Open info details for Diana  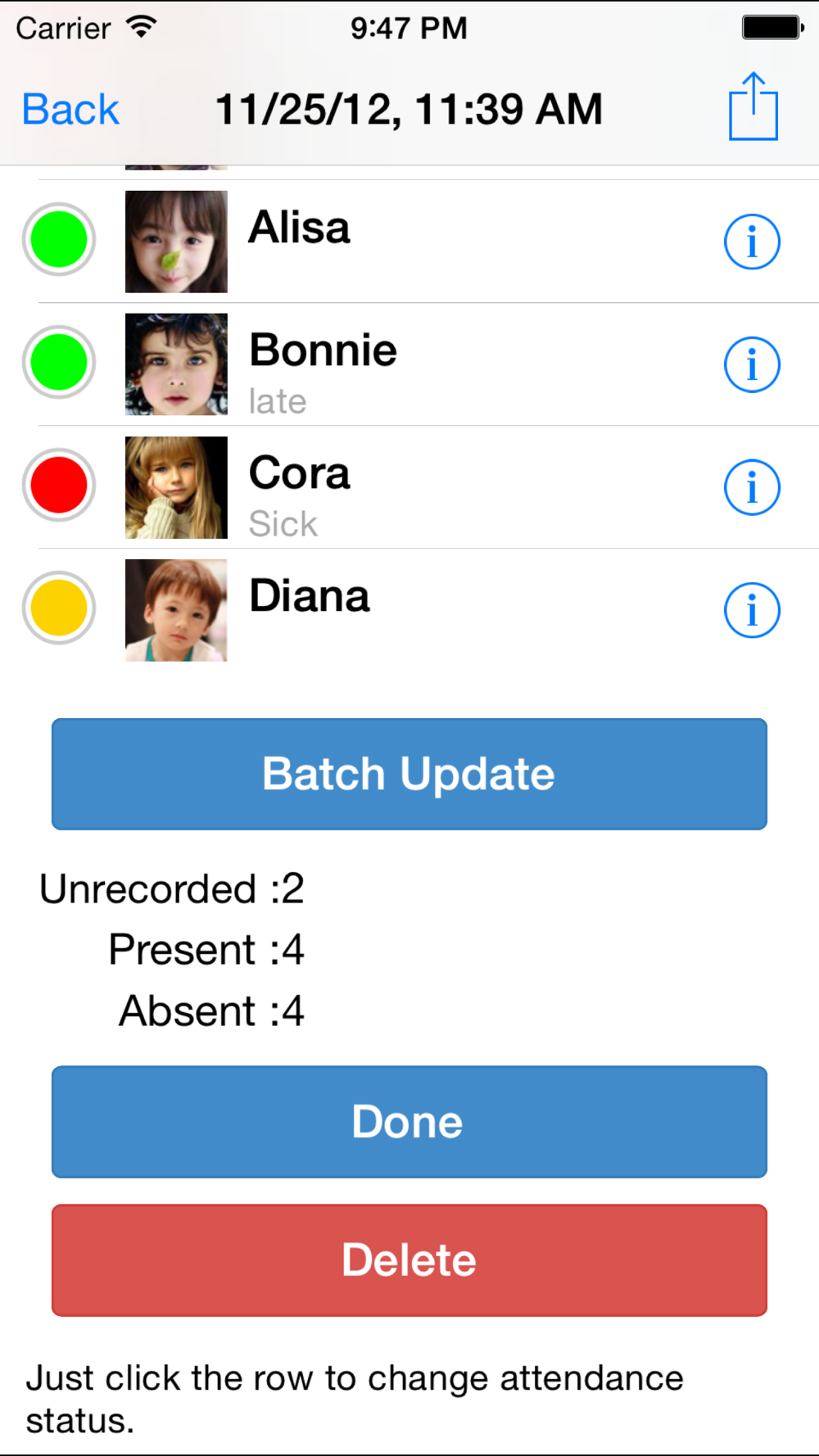coord(752,610)
